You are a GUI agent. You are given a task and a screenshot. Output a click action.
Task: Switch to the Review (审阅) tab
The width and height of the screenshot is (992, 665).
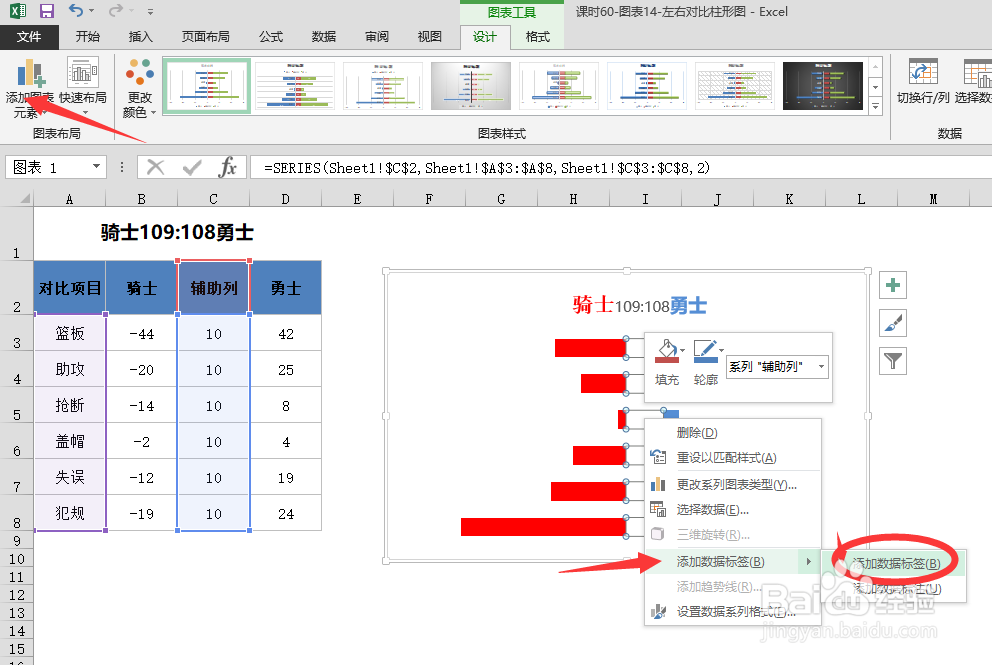(377, 37)
